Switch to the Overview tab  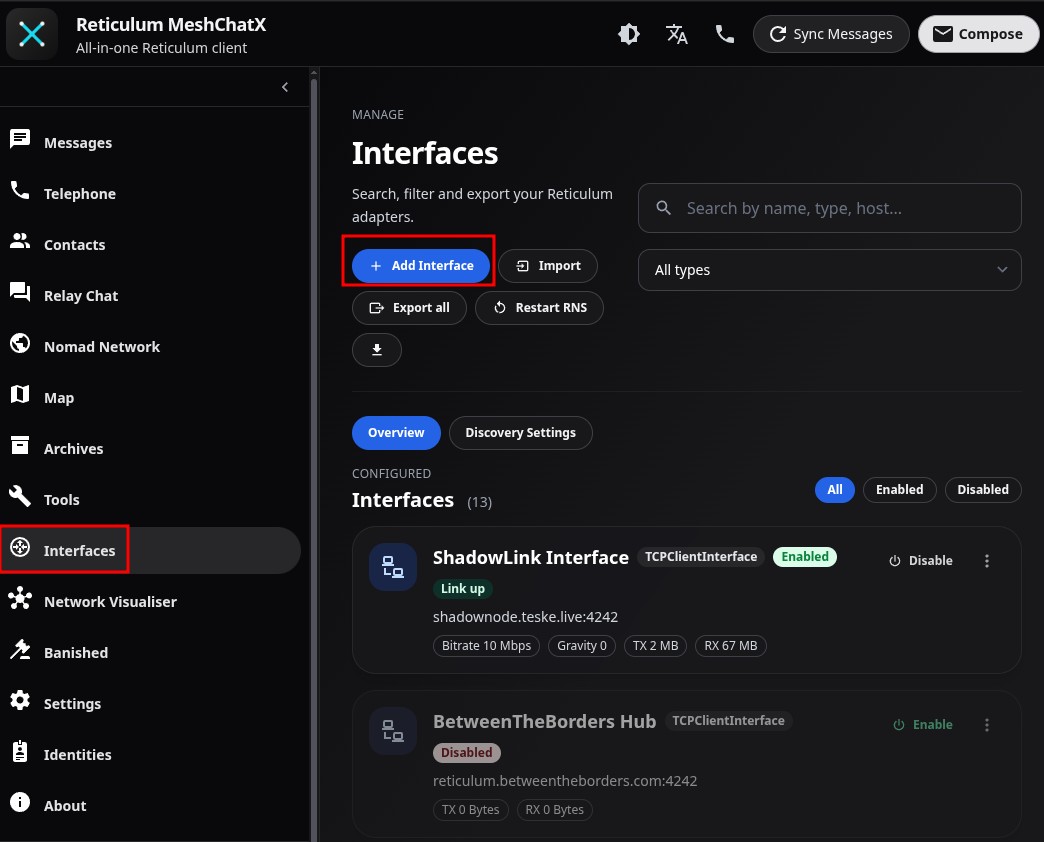[396, 433]
